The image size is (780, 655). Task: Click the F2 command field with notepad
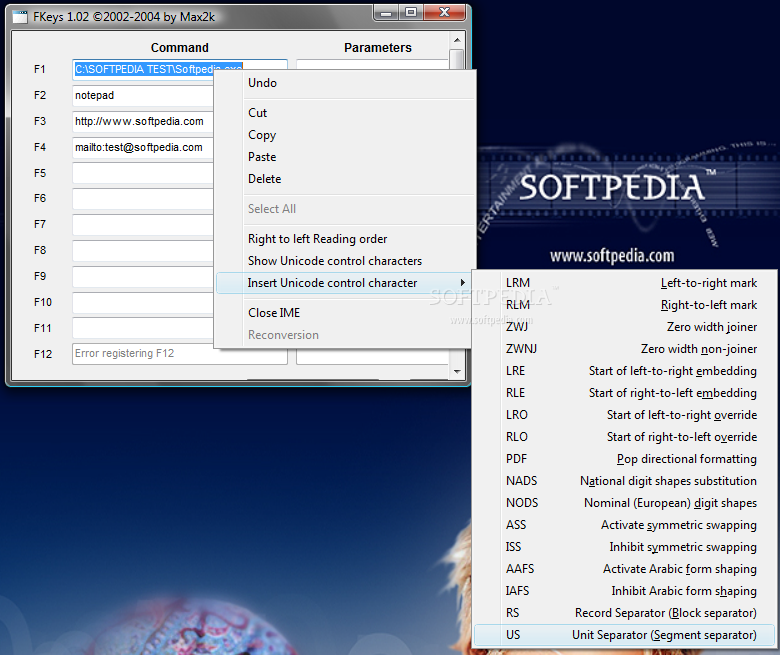pyautogui.click(x=143, y=95)
